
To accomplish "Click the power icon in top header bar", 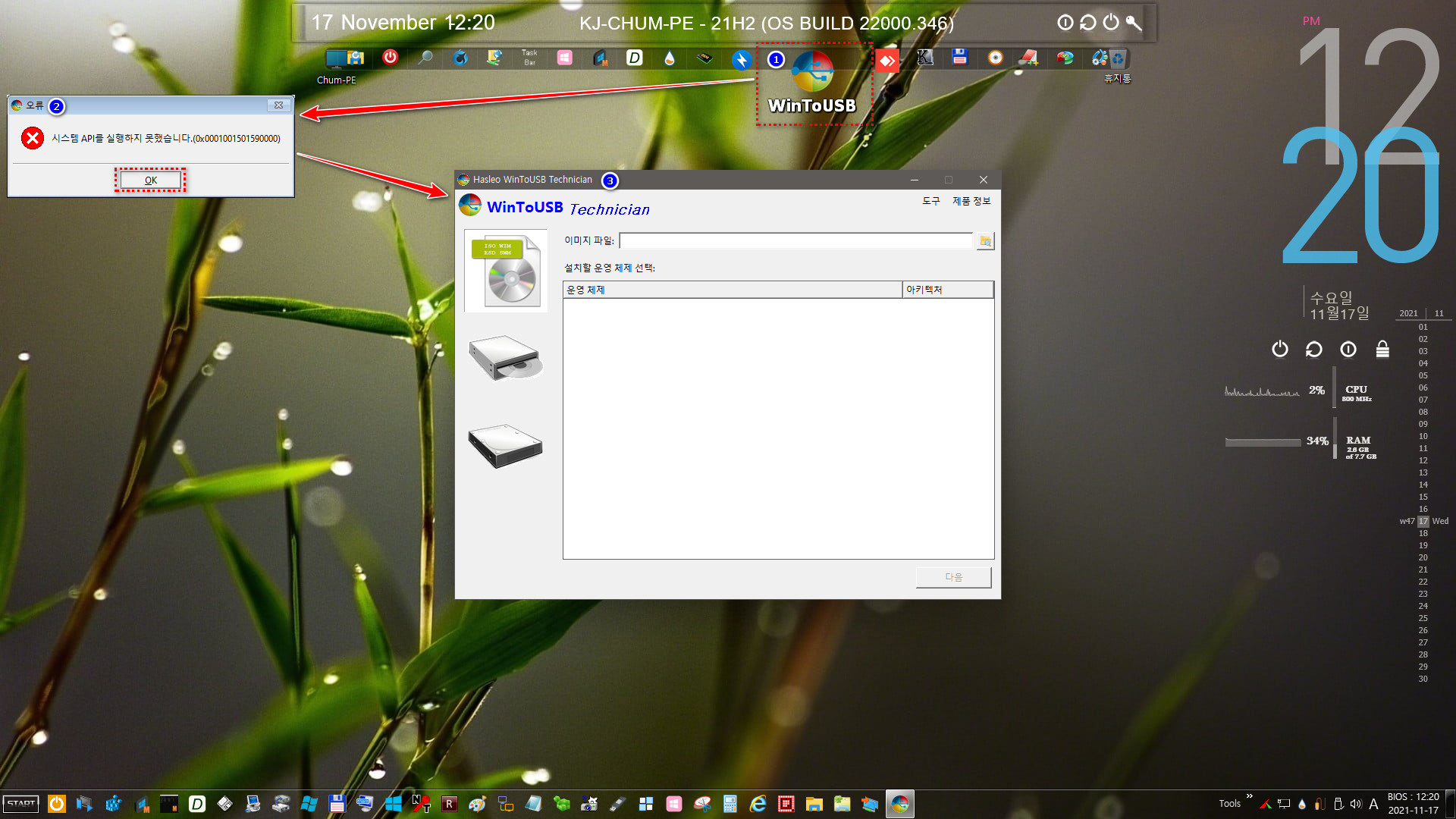I will (x=1111, y=22).
